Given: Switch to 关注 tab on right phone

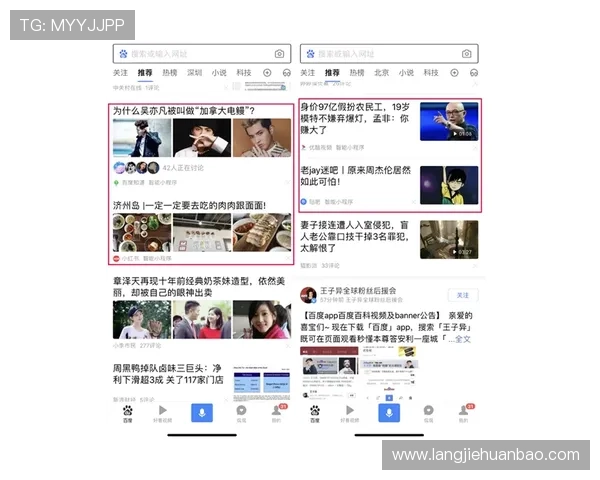Looking at the screenshot, I should point(307,73).
